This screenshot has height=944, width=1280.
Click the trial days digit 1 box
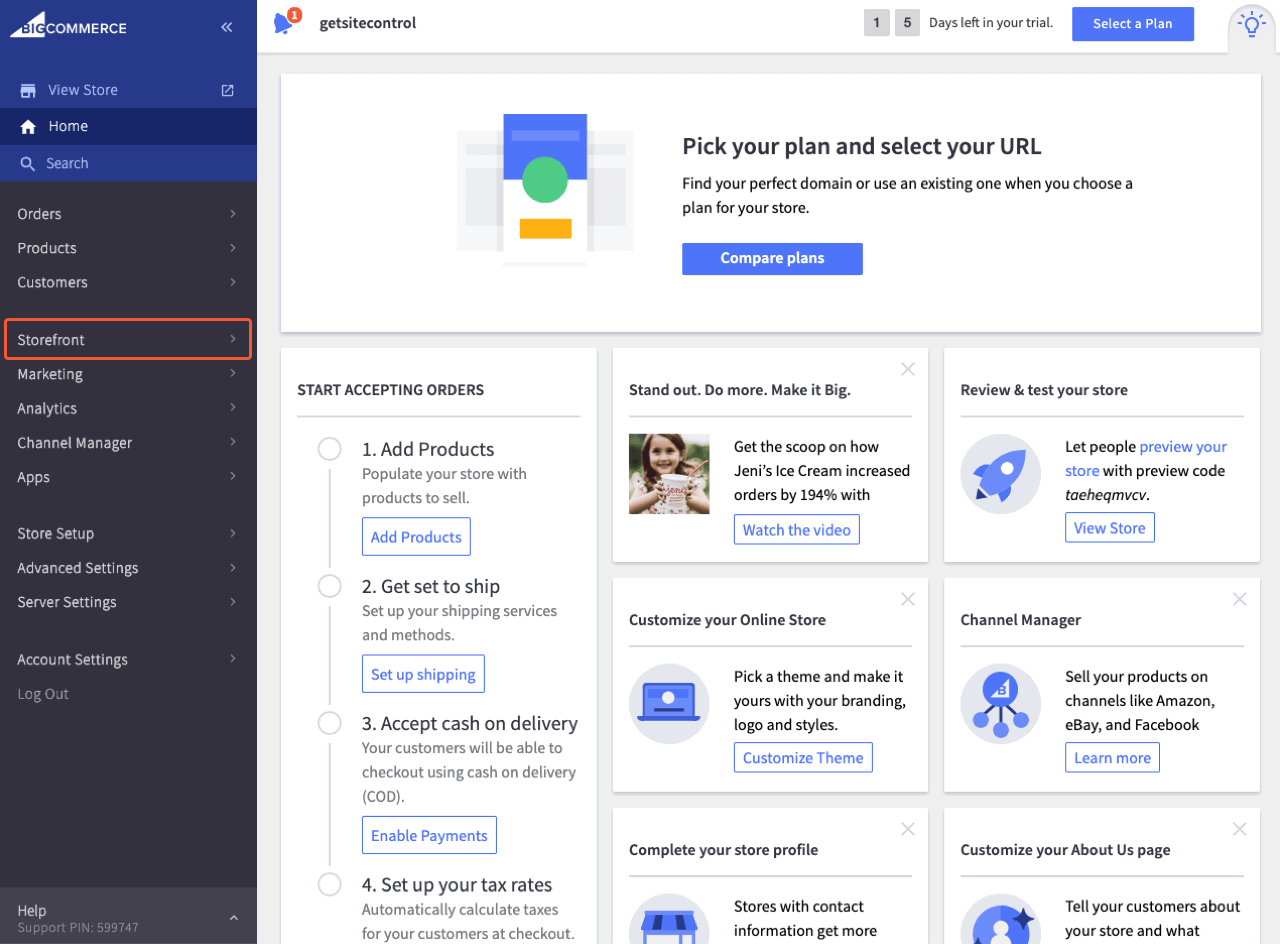(876, 23)
